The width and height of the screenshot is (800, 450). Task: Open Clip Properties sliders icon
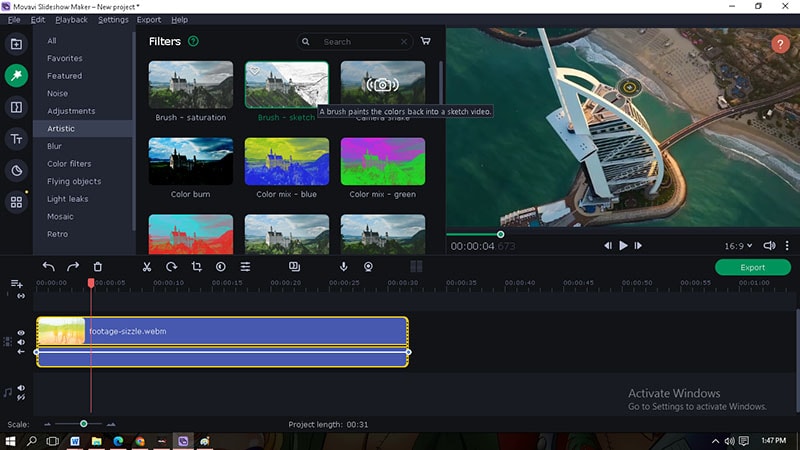tap(245, 266)
